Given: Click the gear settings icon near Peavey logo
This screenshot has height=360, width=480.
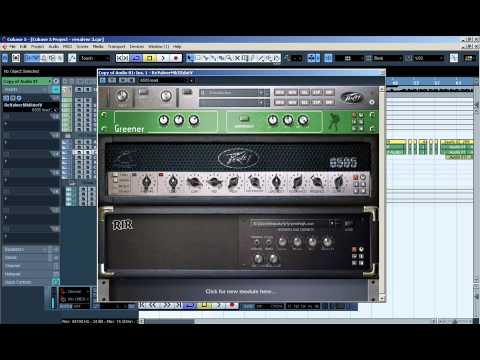Looking at the screenshot, I should pyautogui.click(x=372, y=102).
